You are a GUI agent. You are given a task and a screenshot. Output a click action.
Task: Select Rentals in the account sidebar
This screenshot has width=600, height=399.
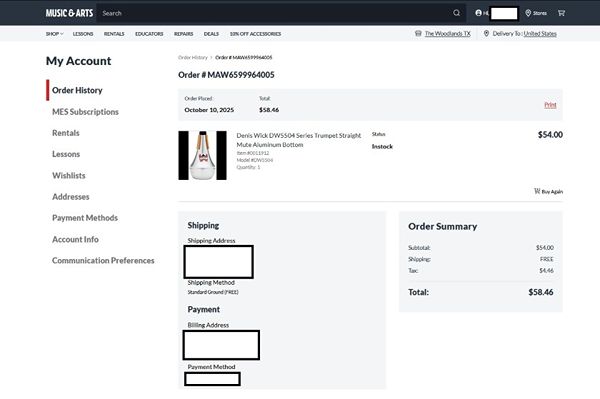click(66, 133)
